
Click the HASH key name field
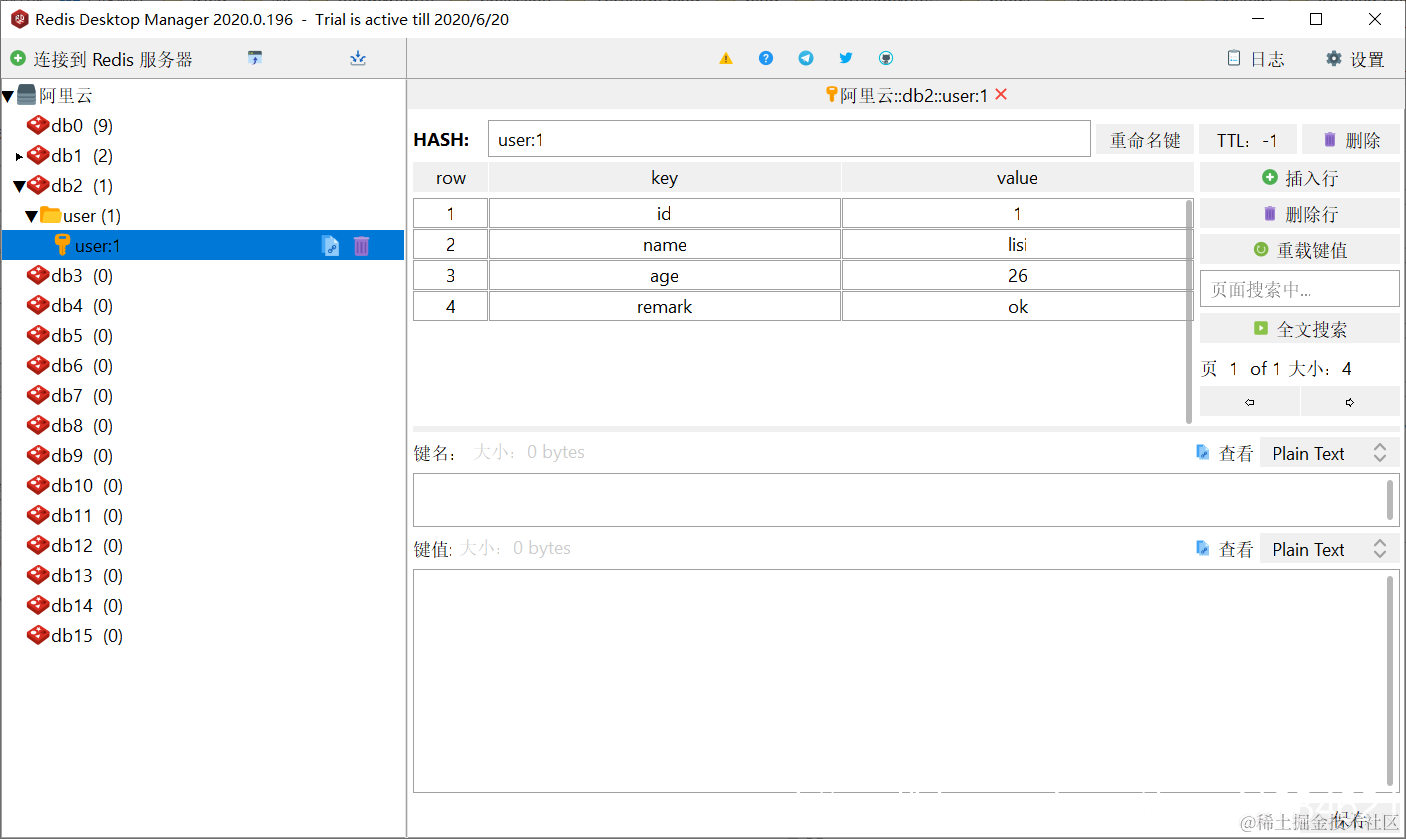click(x=789, y=139)
